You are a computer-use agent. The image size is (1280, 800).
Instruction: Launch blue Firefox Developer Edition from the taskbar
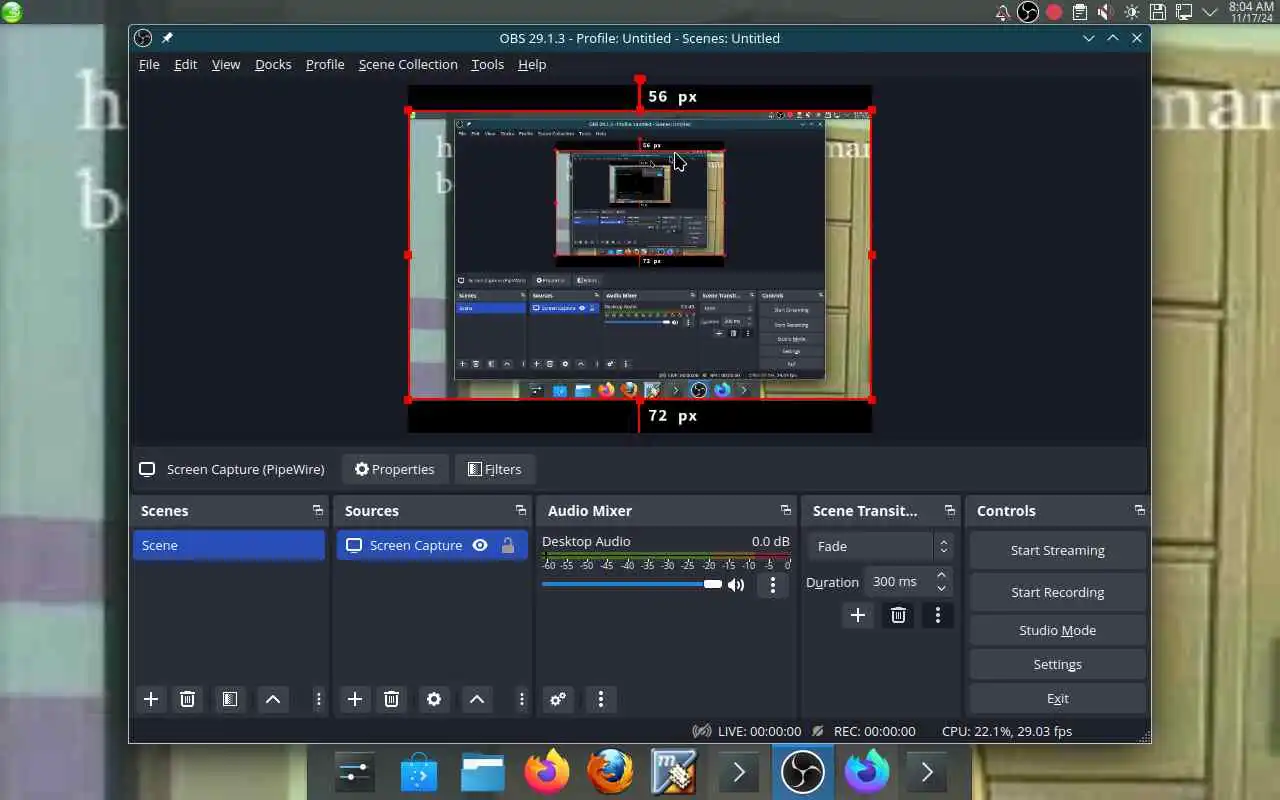click(867, 772)
